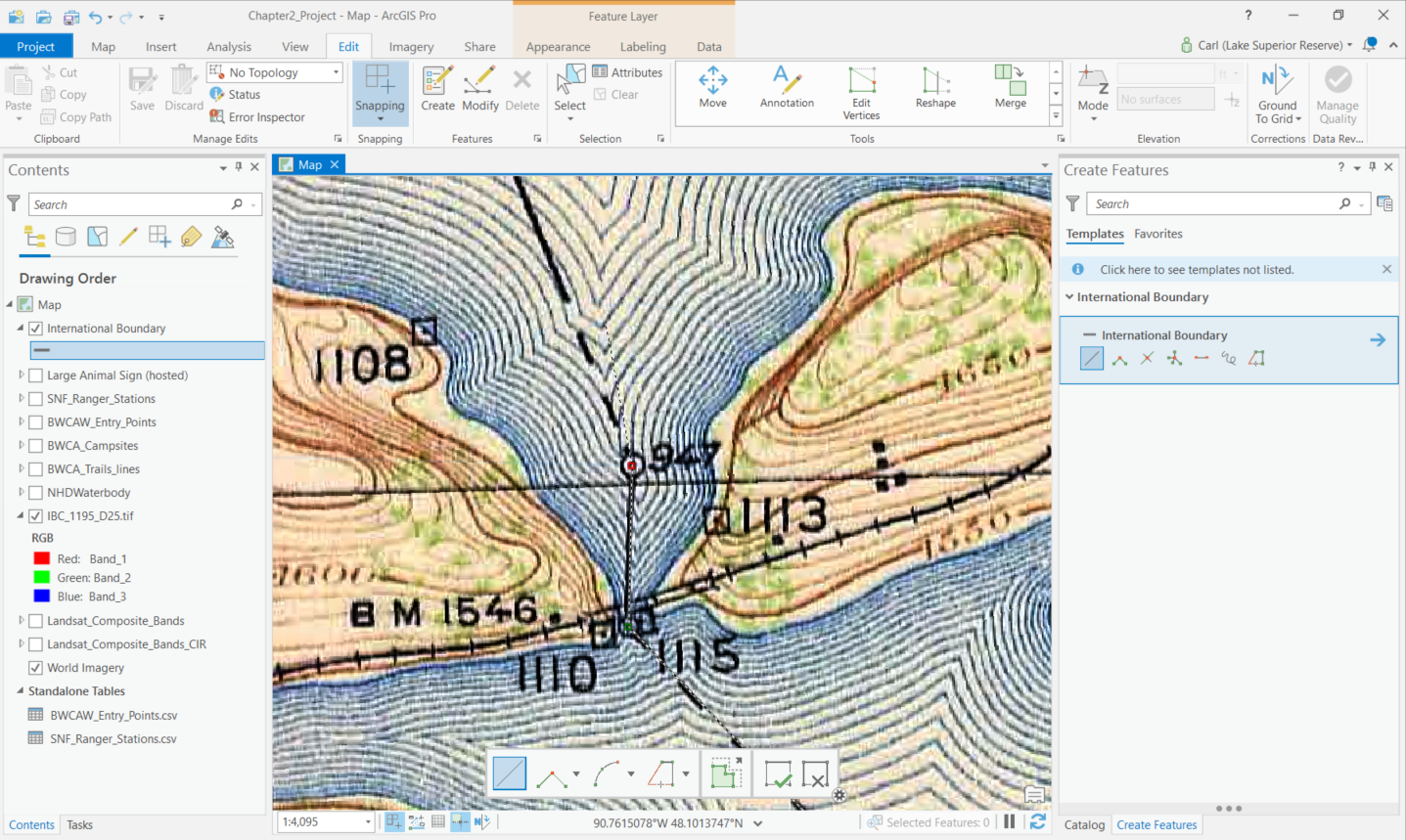Choose the Reshape tool
The width and height of the screenshot is (1406, 840).
[x=935, y=87]
